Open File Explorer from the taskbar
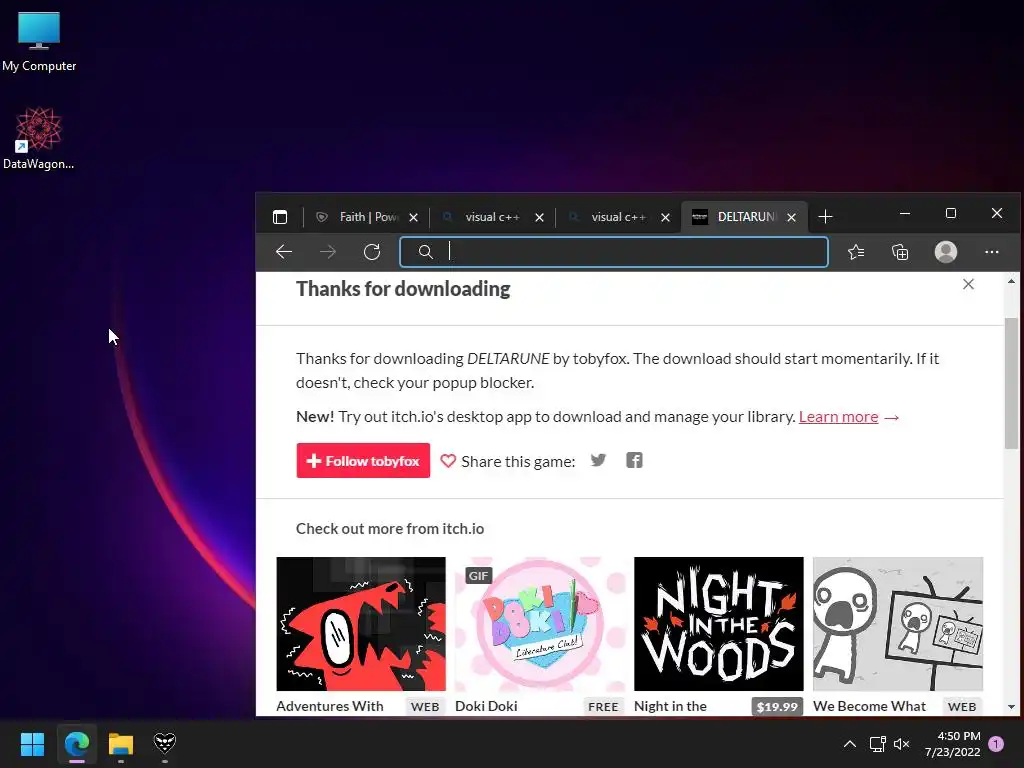Image resolution: width=1024 pixels, height=768 pixels. (x=121, y=743)
